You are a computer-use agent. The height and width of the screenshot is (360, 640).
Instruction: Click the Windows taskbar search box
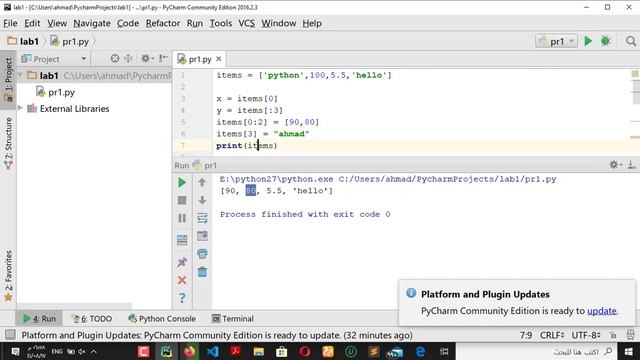537,351
